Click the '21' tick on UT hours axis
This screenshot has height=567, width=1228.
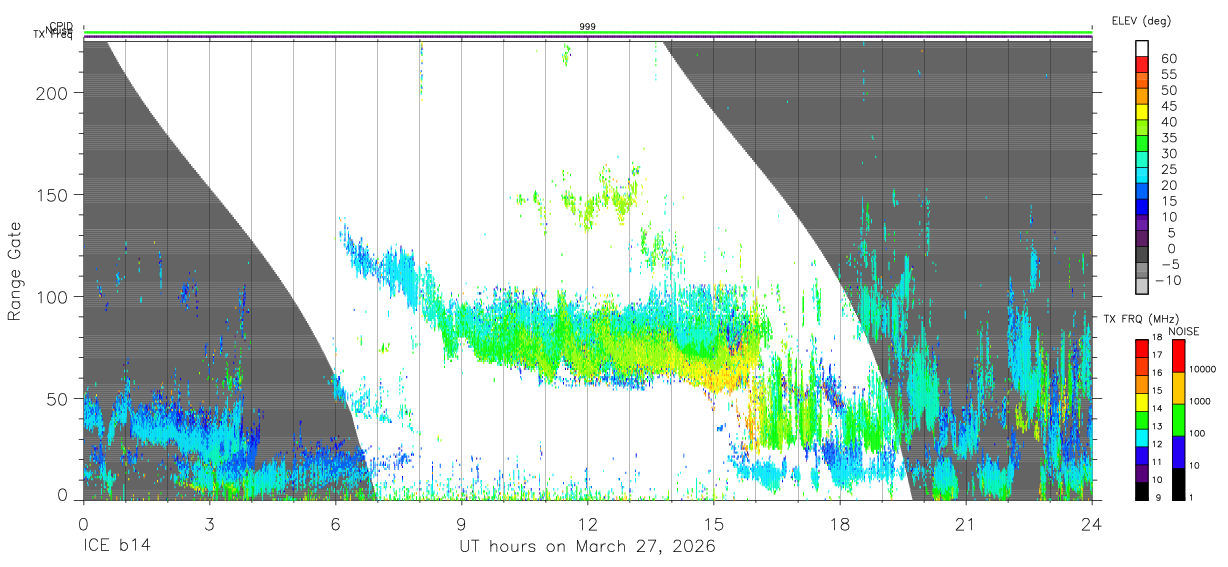966,525
